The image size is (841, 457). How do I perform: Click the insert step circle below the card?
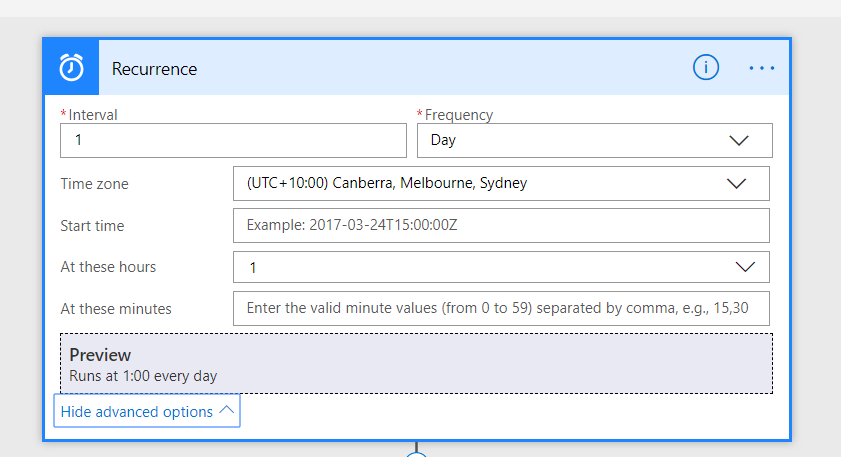416,453
